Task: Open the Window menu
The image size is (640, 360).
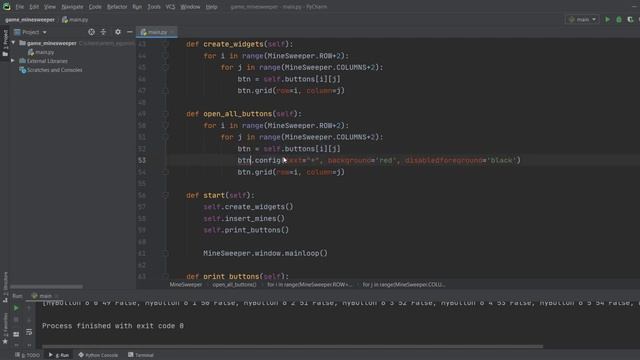Action: pyautogui.click(x=190, y=7)
